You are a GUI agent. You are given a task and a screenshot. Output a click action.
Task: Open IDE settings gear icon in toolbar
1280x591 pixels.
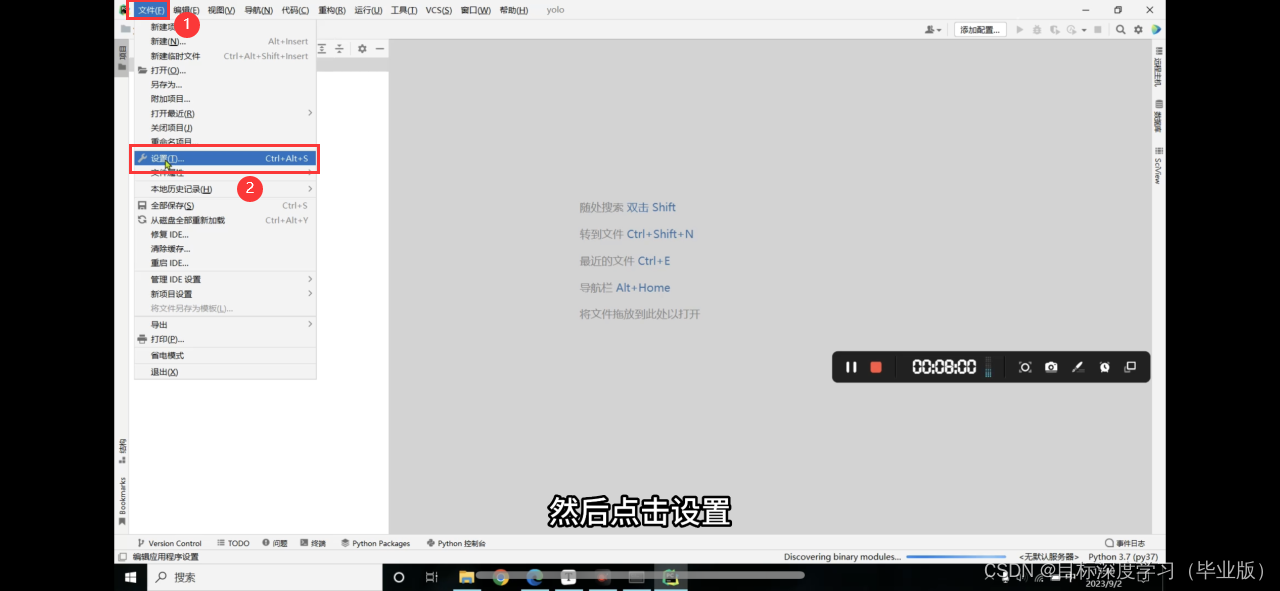(x=1138, y=30)
